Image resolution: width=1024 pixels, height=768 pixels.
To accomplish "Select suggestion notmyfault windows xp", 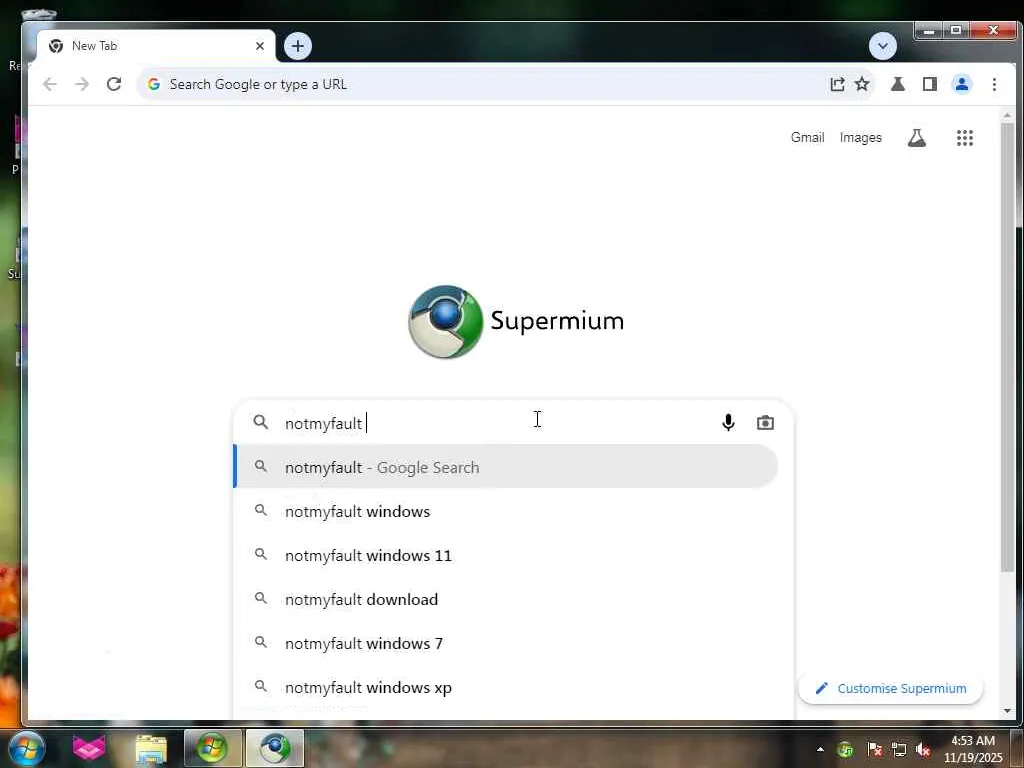I will (x=505, y=687).
